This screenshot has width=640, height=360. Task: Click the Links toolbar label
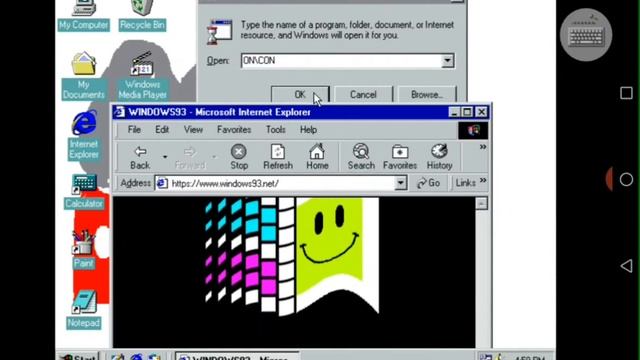[x=465, y=183]
